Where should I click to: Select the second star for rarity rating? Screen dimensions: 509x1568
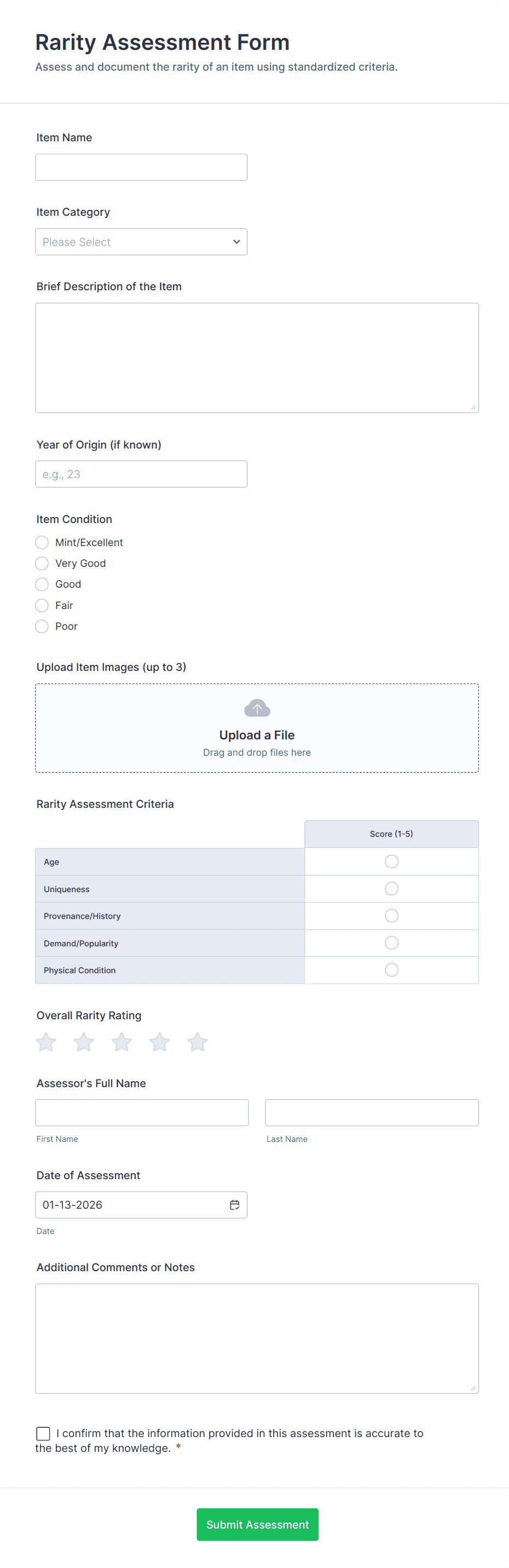[x=83, y=1042]
